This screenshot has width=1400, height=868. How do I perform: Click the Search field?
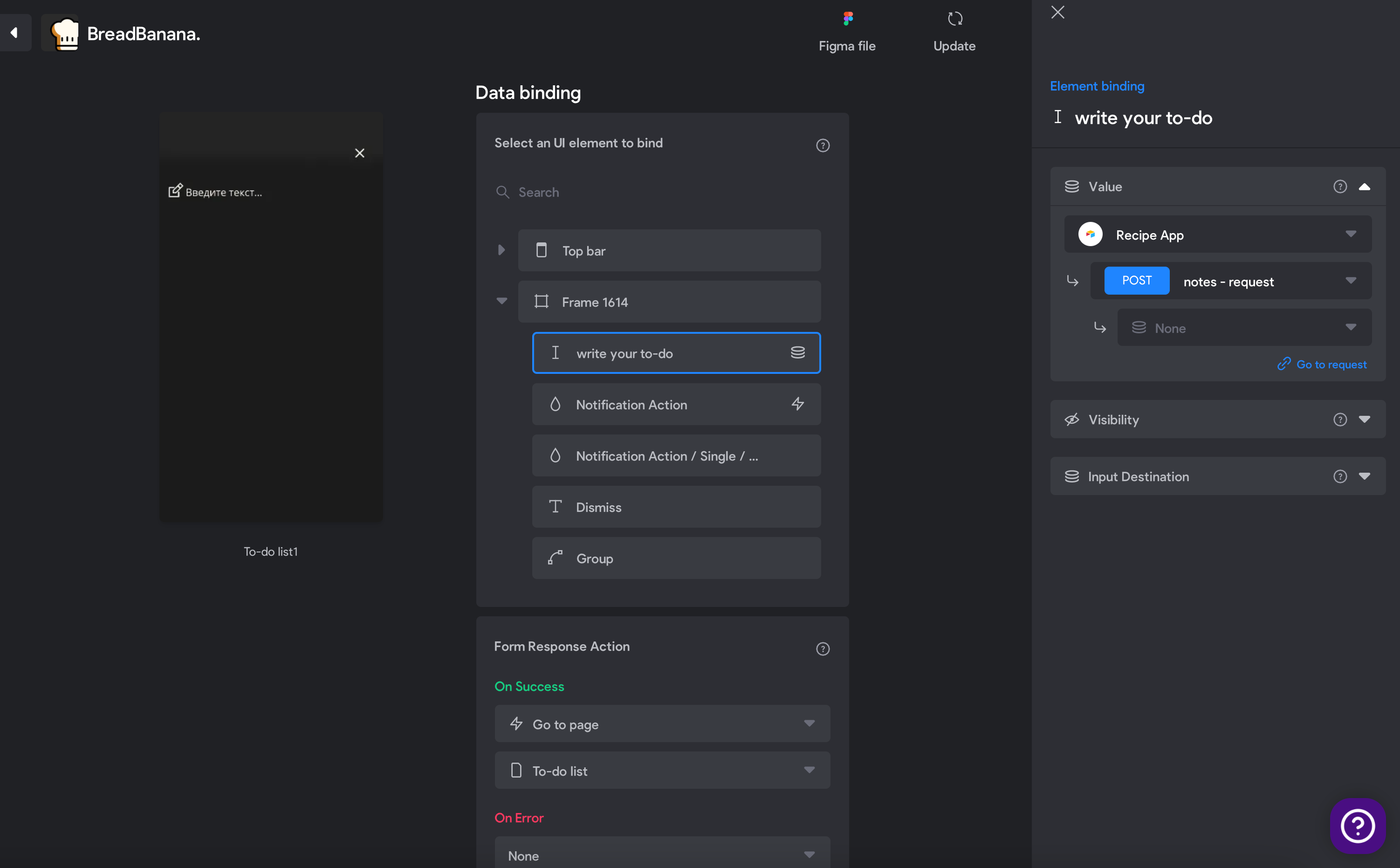[x=662, y=193]
